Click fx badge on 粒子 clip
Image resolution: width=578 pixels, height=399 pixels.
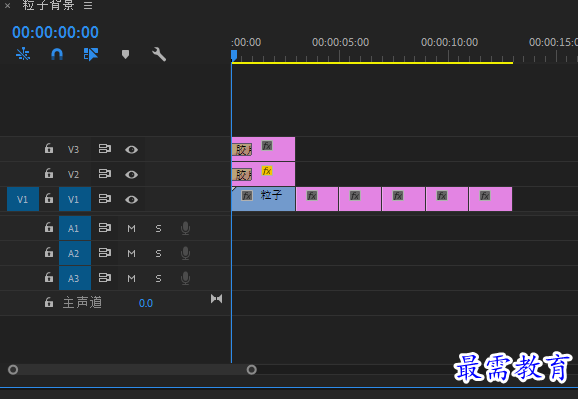[247, 195]
